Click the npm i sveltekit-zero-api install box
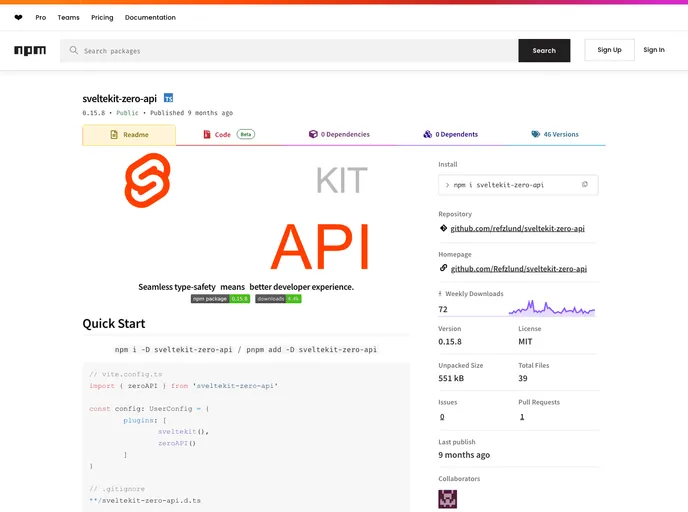Image resolution: width=688 pixels, height=512 pixels. [x=518, y=185]
